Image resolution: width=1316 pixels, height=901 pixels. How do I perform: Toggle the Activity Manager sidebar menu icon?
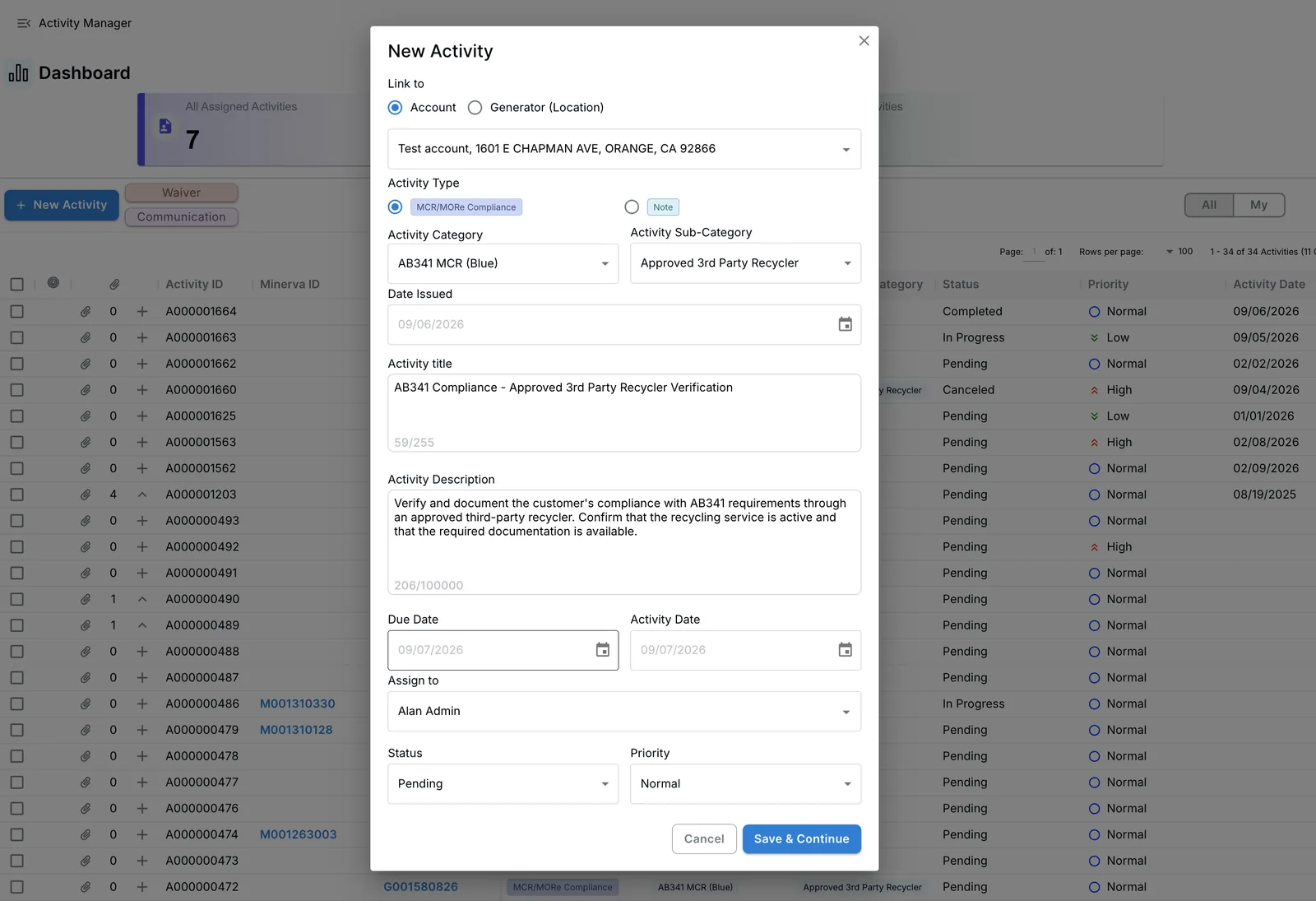[24, 23]
